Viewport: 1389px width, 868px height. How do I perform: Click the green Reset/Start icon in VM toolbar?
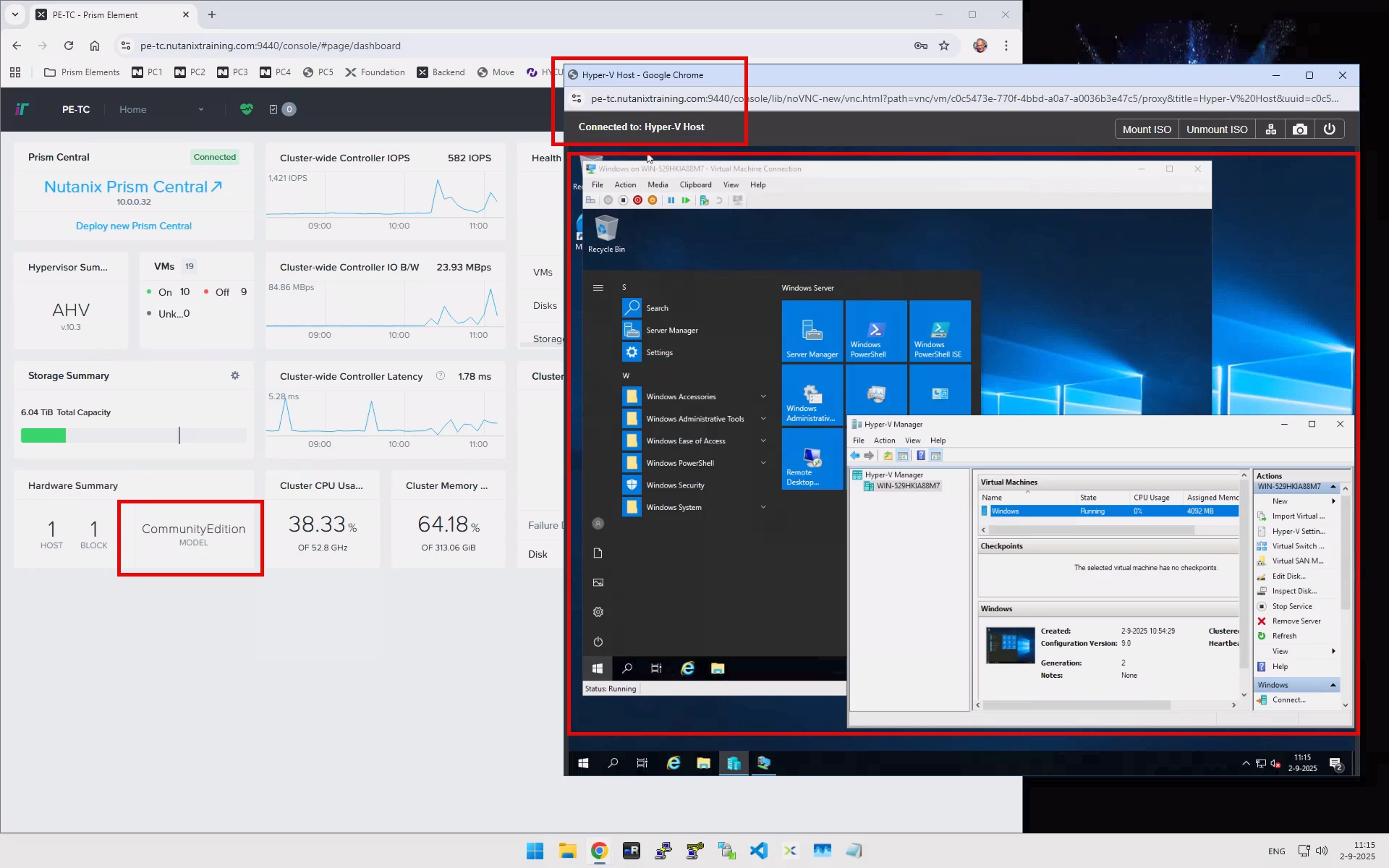pos(686,200)
